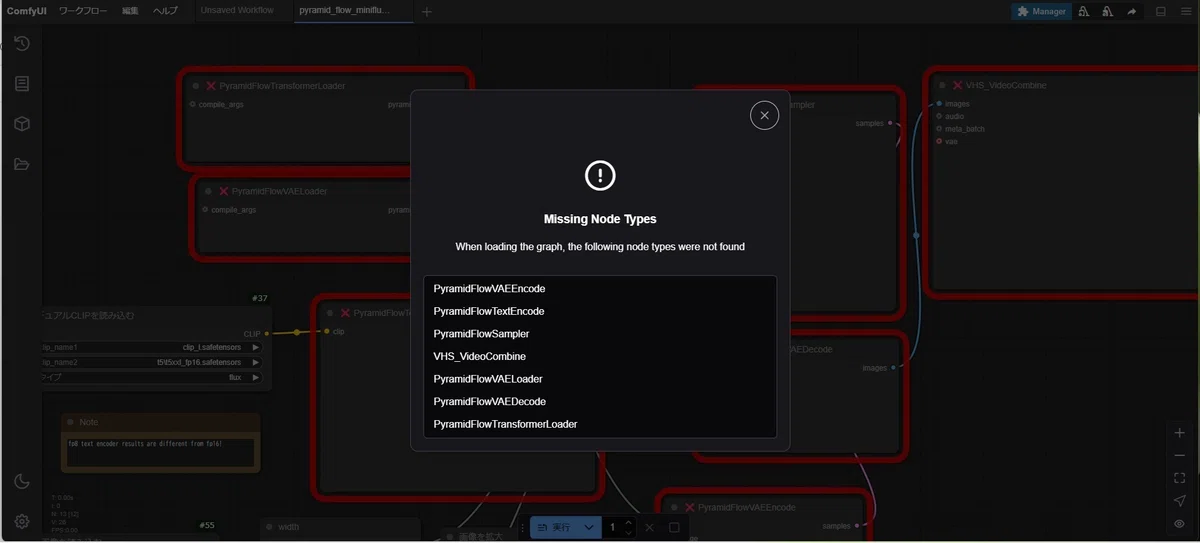This screenshot has width=1200, height=543.
Task: Click next arrow on clip_l.safetensors field
Action: pos(256,347)
